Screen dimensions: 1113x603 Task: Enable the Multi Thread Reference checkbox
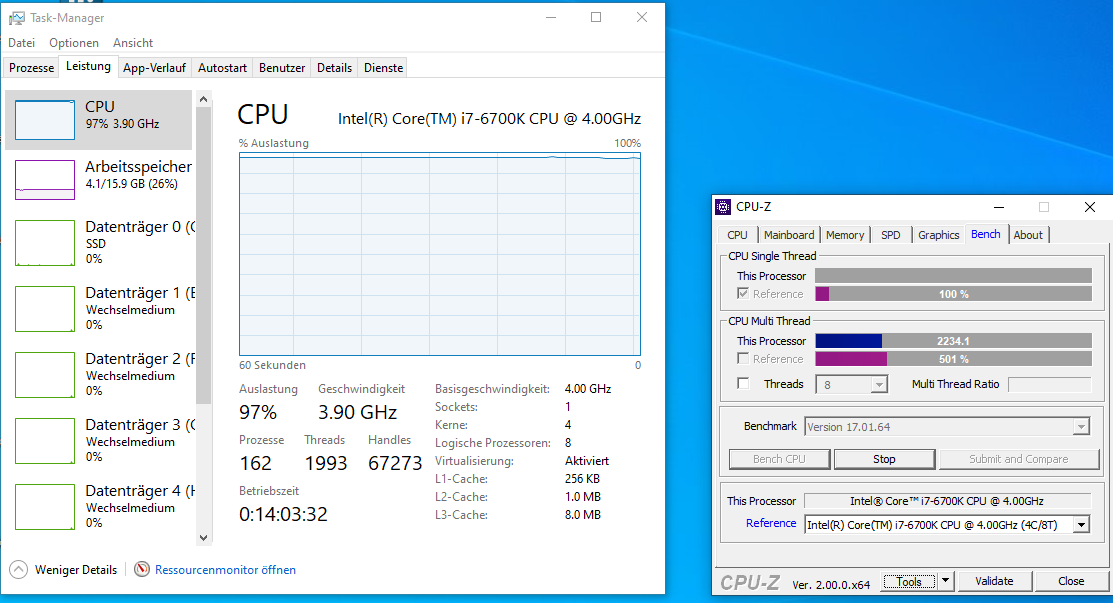[x=743, y=359]
